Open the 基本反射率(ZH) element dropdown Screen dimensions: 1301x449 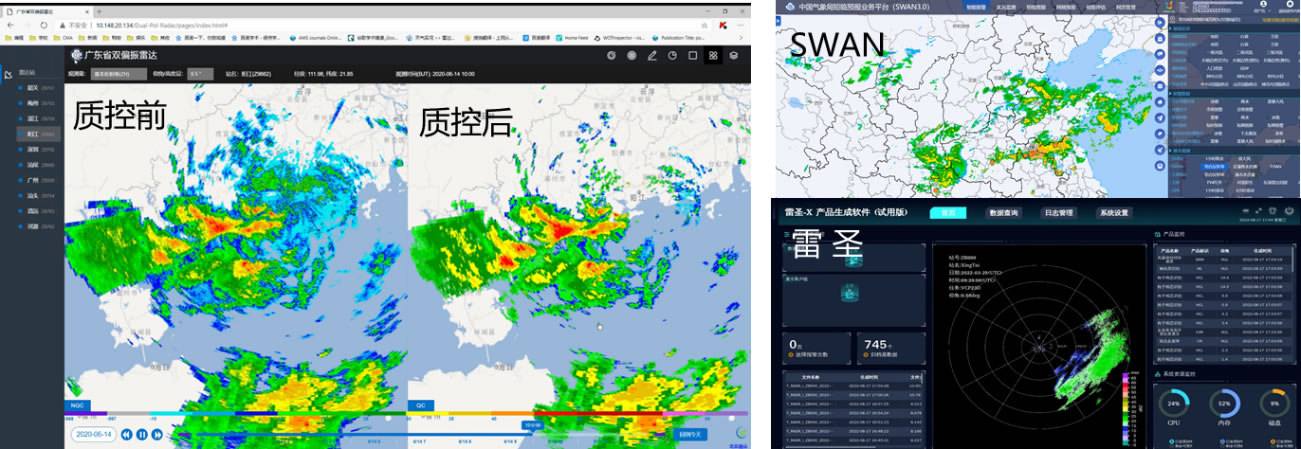coord(118,74)
